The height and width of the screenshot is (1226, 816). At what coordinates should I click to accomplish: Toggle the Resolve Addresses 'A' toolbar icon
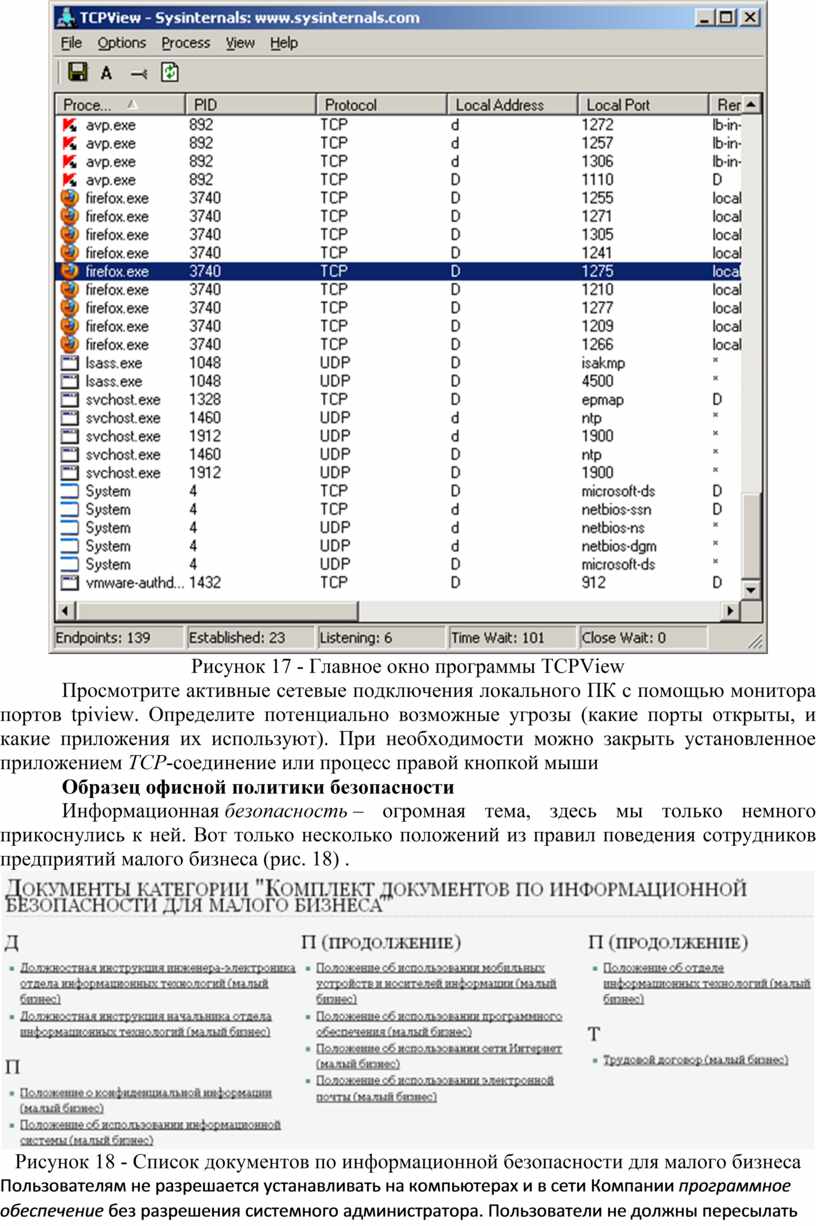(x=106, y=72)
